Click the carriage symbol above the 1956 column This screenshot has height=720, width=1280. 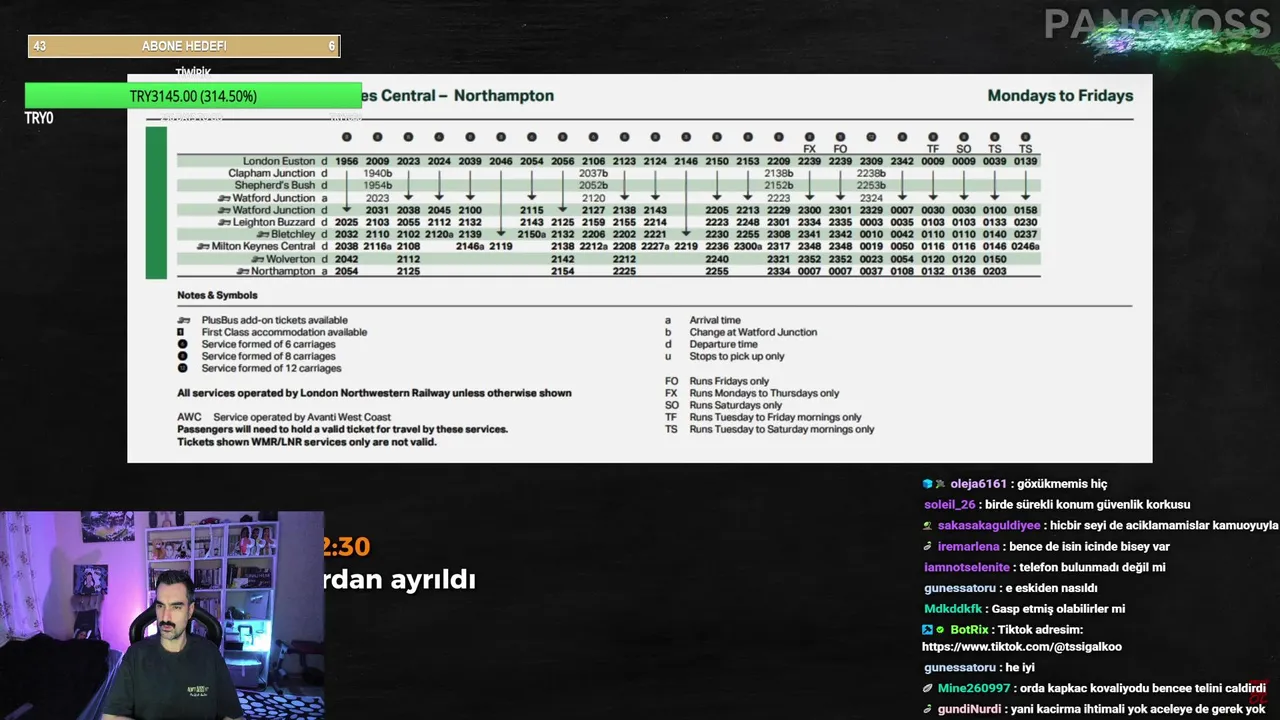pyautogui.click(x=347, y=137)
